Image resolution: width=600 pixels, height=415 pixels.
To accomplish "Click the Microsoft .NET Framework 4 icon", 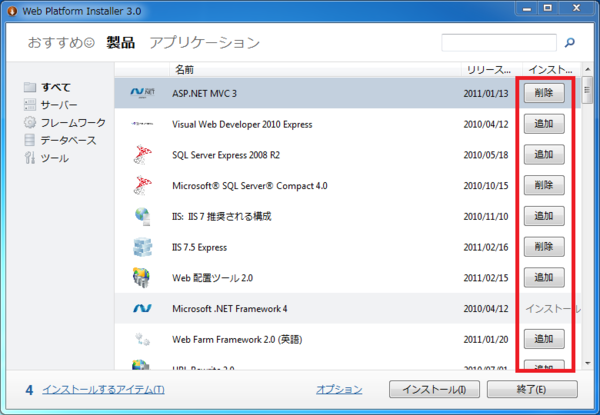I will click(142, 308).
